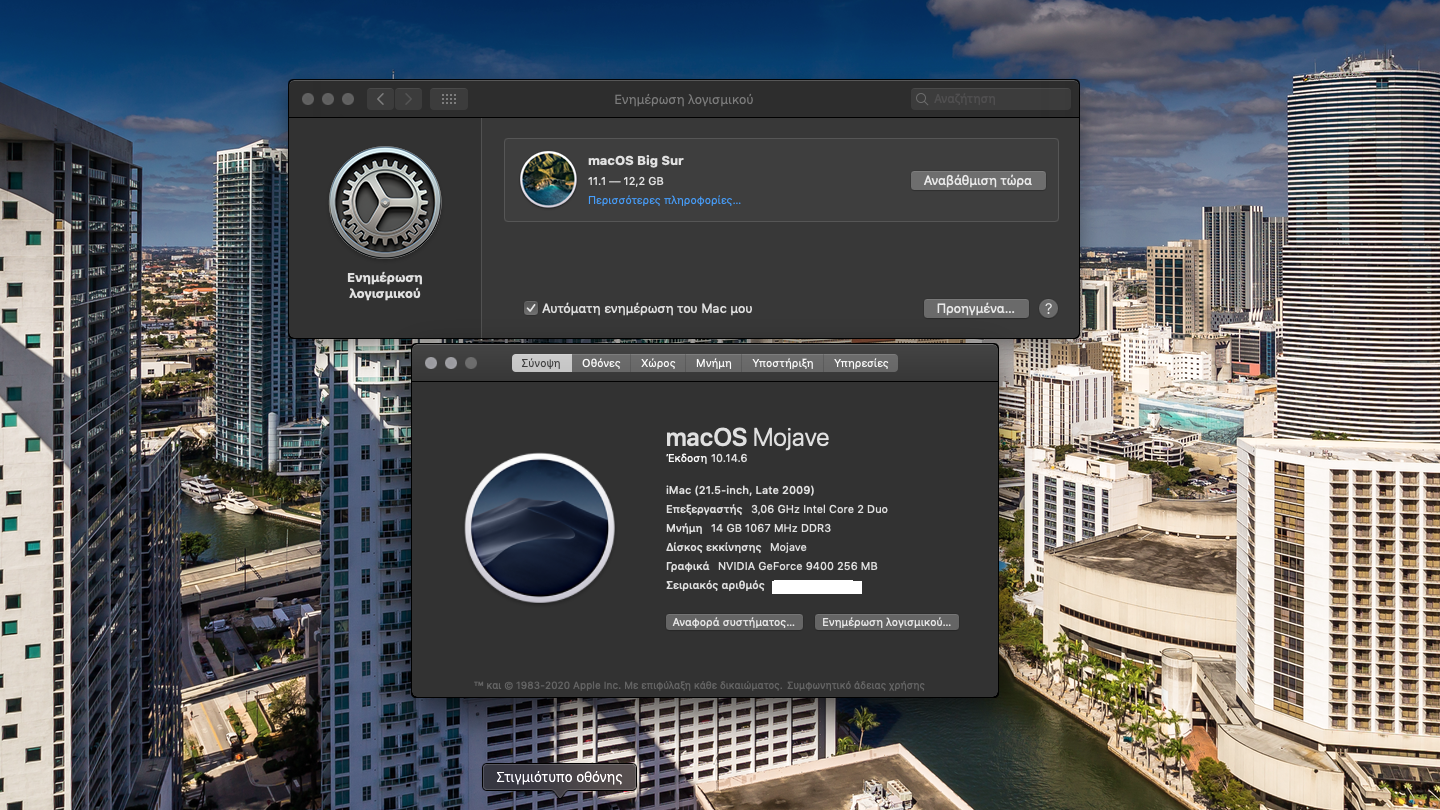This screenshot has width=1440, height=810.
Task: Close the Software Update window
Action: tap(308, 99)
